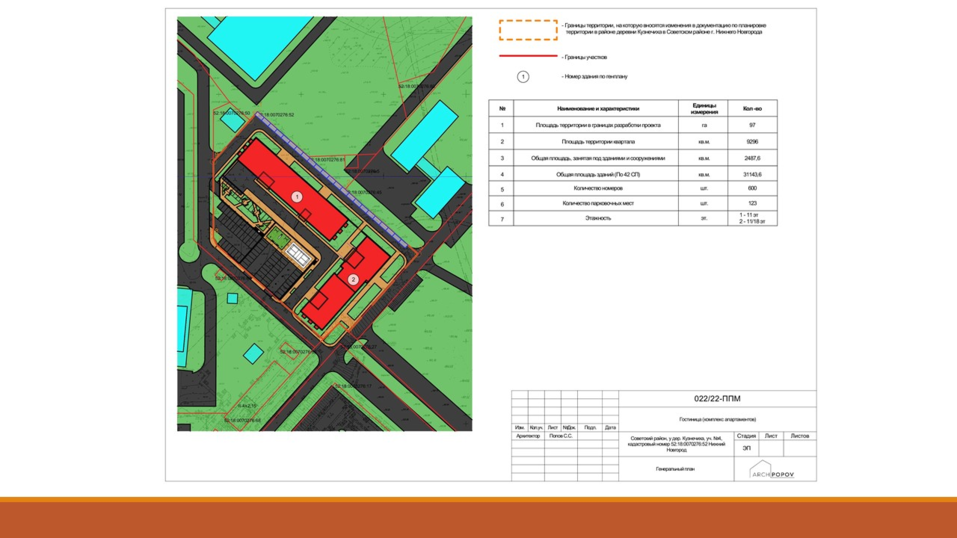Click the ARCHPOPOV logo
This screenshot has height=538, width=957.
[x=772, y=471]
